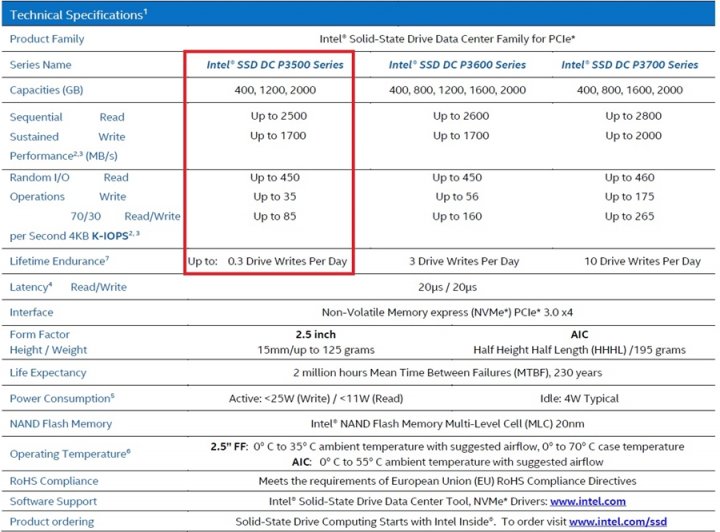This screenshot has height=532, width=720.
Task: Click the P3500 Up to 1700 write value
Action: (278, 136)
